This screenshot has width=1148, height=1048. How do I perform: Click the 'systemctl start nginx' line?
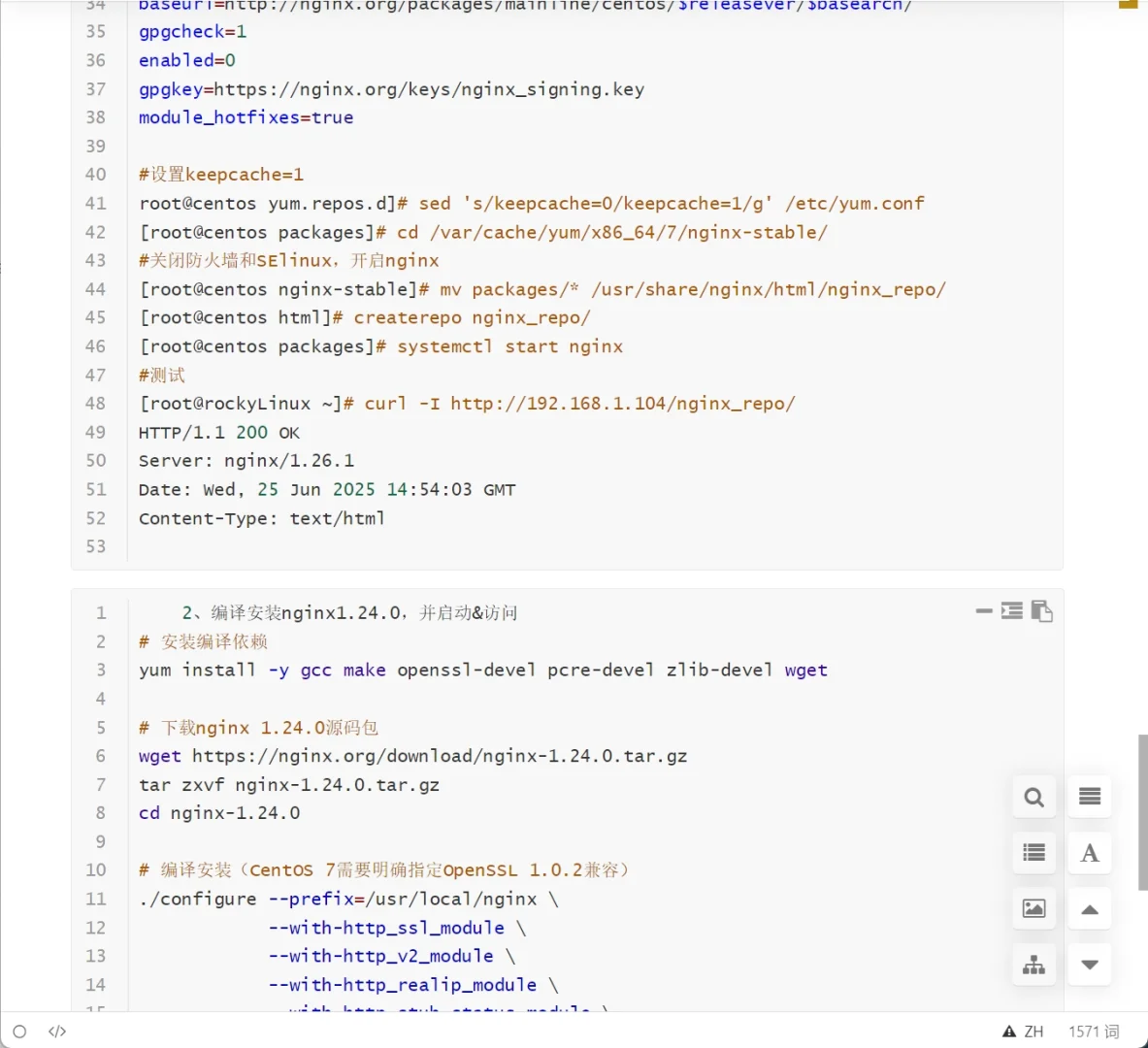(380, 346)
